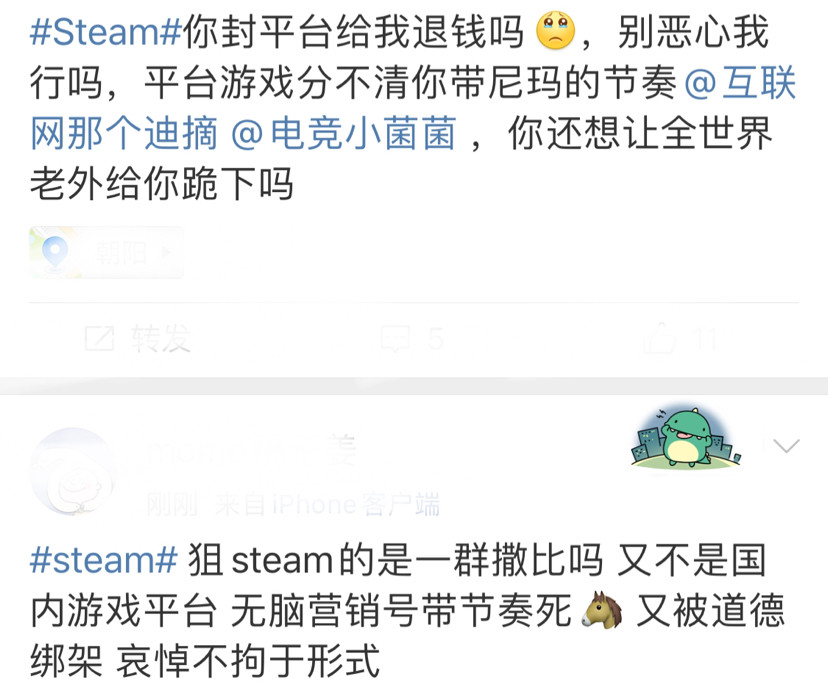Click the map pin location icon
Viewport: 828px width, 699px height.
click(x=55, y=253)
